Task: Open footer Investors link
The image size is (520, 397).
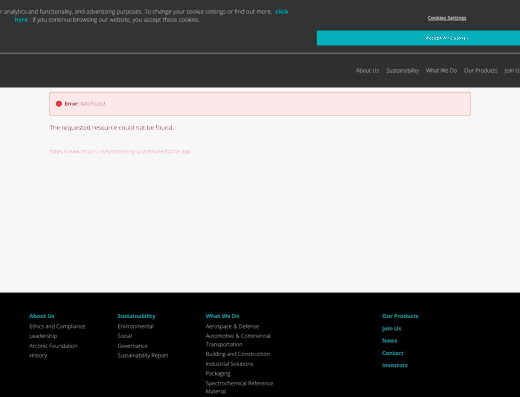Action: pos(395,365)
